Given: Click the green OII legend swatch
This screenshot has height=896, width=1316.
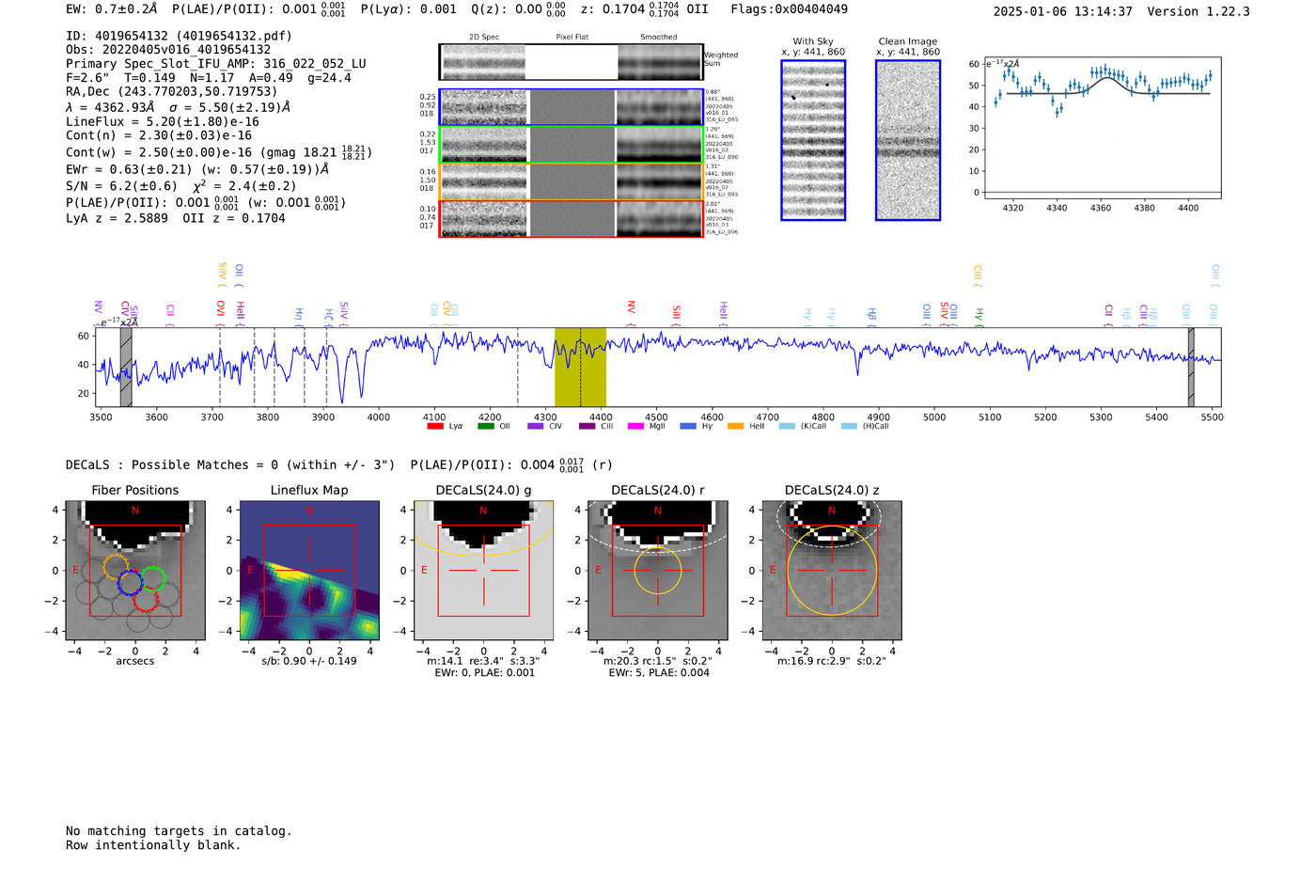Looking at the screenshot, I should point(485,426).
